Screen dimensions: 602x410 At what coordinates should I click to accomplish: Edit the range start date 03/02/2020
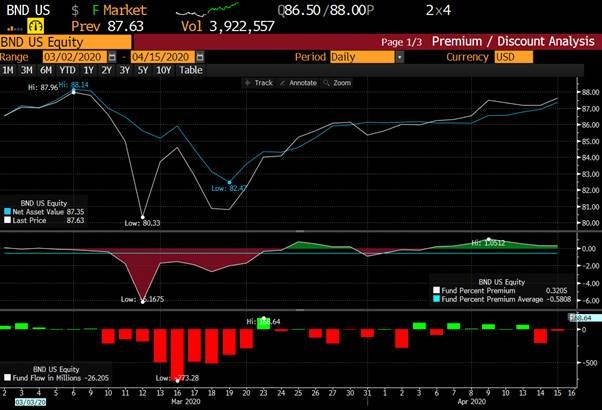tap(74, 57)
